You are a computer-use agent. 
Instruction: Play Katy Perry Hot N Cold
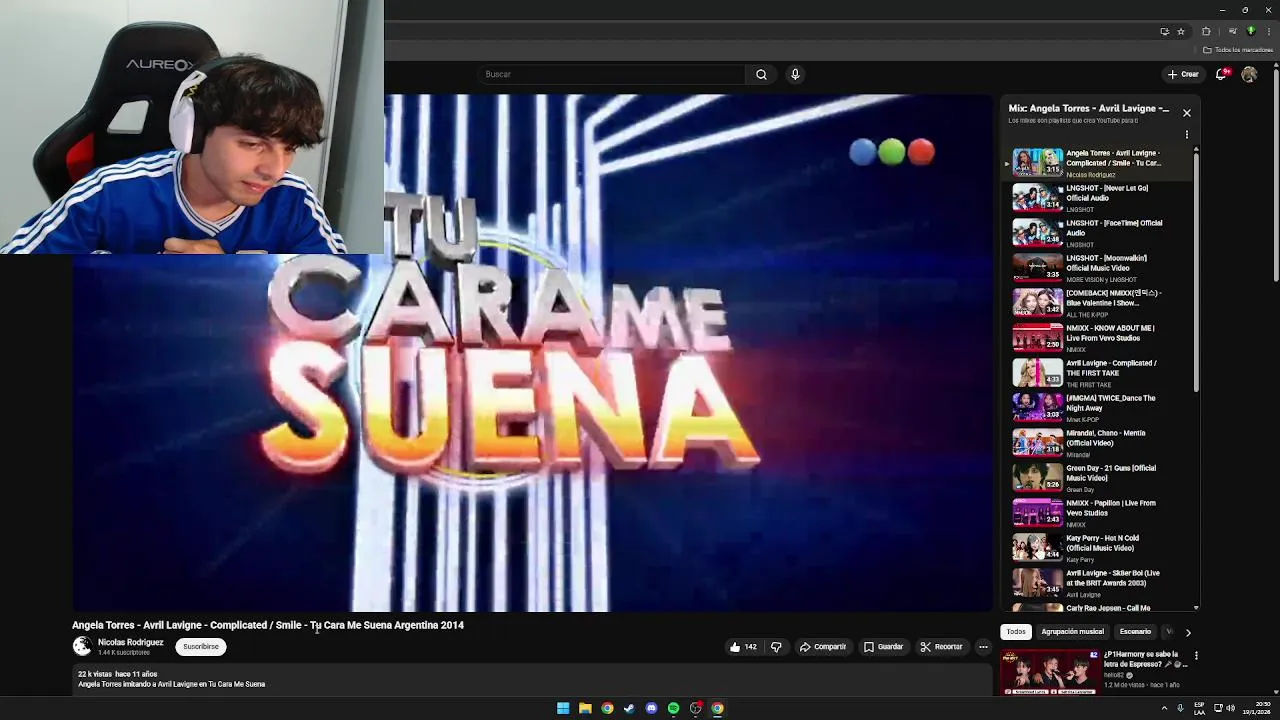click(x=1098, y=548)
